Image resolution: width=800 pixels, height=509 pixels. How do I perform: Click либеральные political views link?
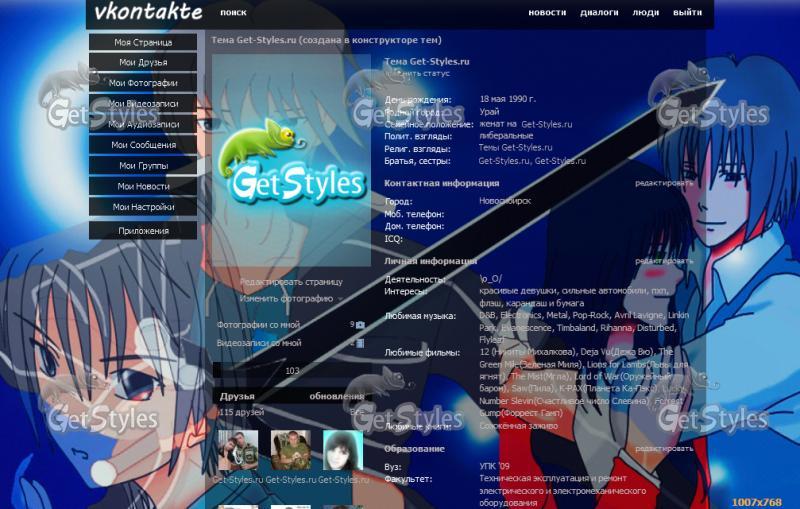click(x=506, y=136)
